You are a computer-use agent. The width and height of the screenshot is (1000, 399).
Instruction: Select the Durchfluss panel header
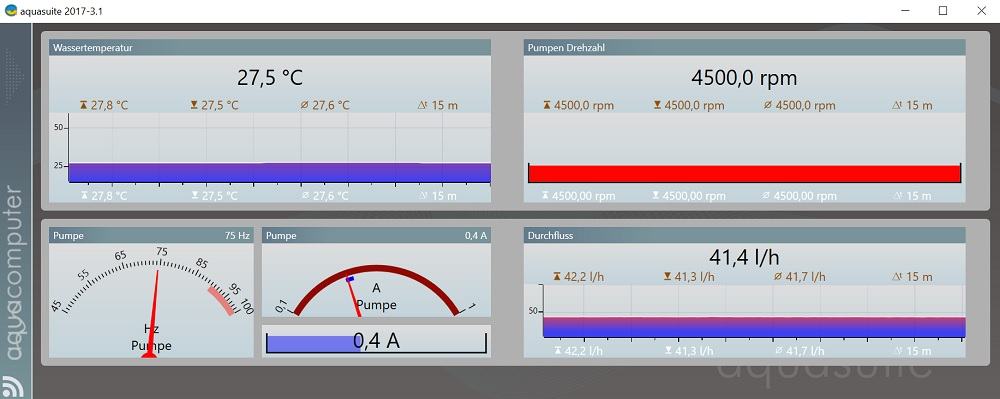click(x=745, y=236)
